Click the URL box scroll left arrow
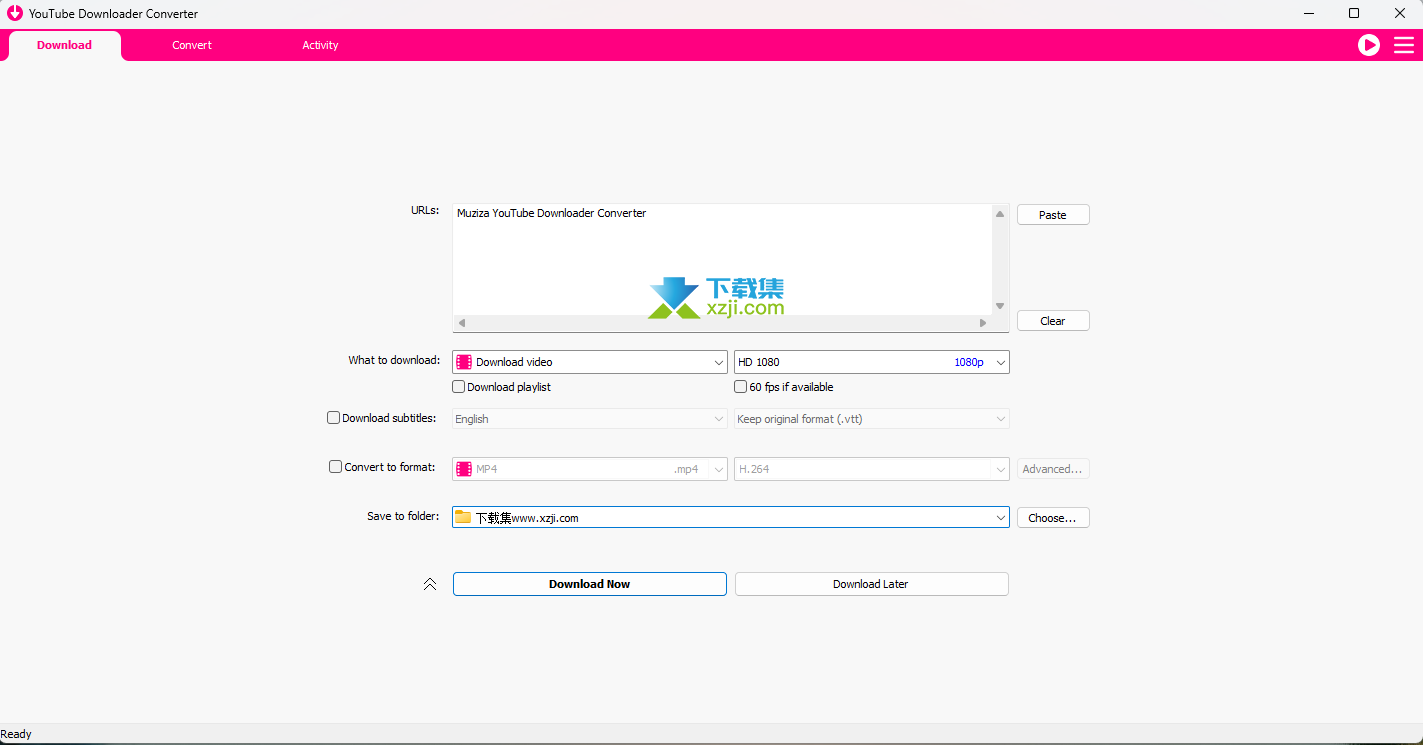 461,323
